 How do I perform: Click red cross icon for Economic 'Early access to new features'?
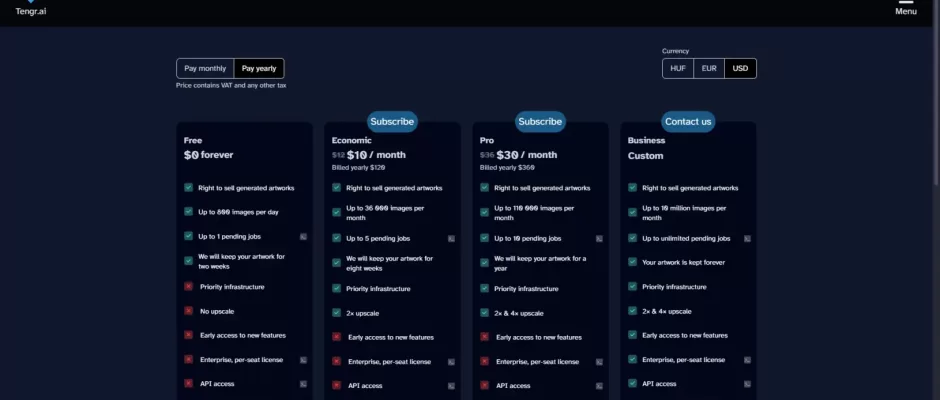pyautogui.click(x=336, y=336)
